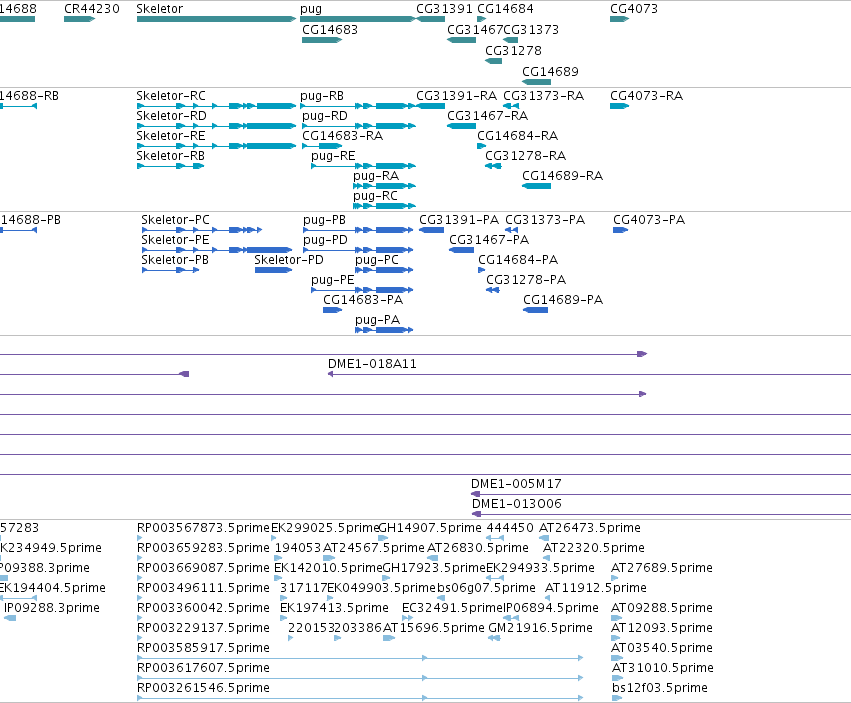Viewport: 851px width, 703px height.
Task: Click the CG31391-RA transcript label
Action: point(456,96)
